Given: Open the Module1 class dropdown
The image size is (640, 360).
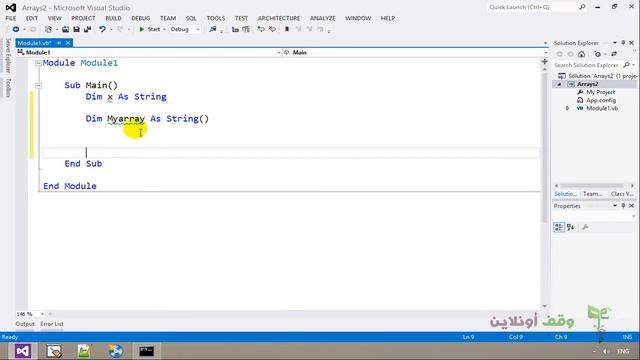Looking at the screenshot, I should point(149,53).
